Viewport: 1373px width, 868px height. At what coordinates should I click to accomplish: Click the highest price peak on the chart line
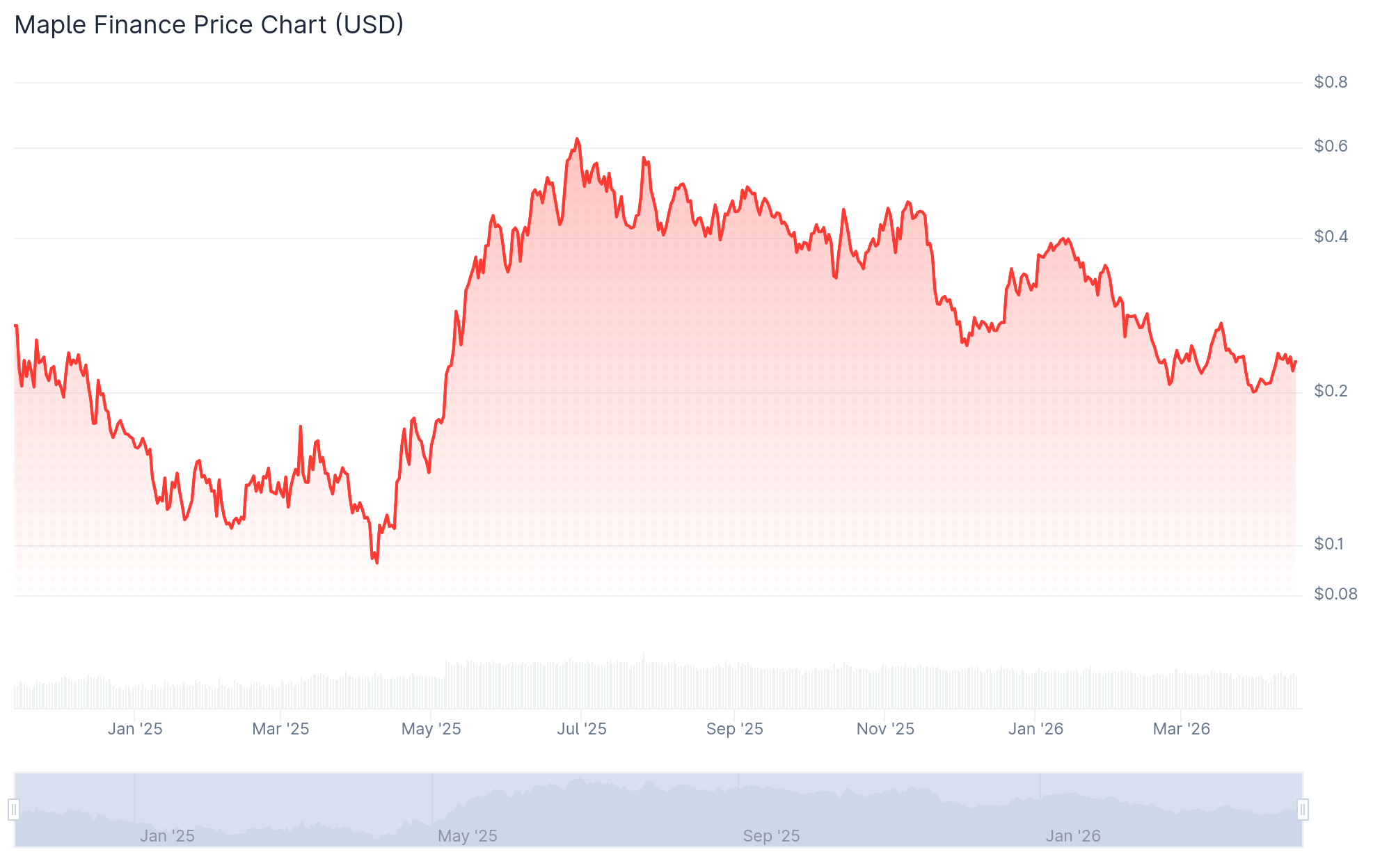(577, 139)
